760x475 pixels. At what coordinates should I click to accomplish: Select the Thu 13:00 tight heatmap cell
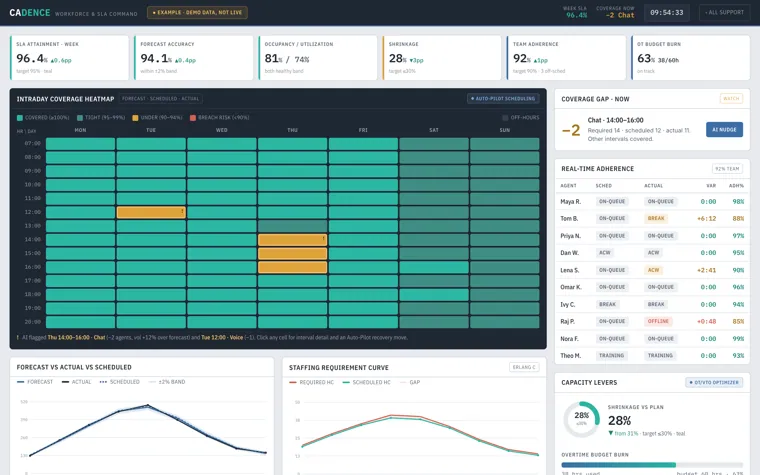click(292, 226)
